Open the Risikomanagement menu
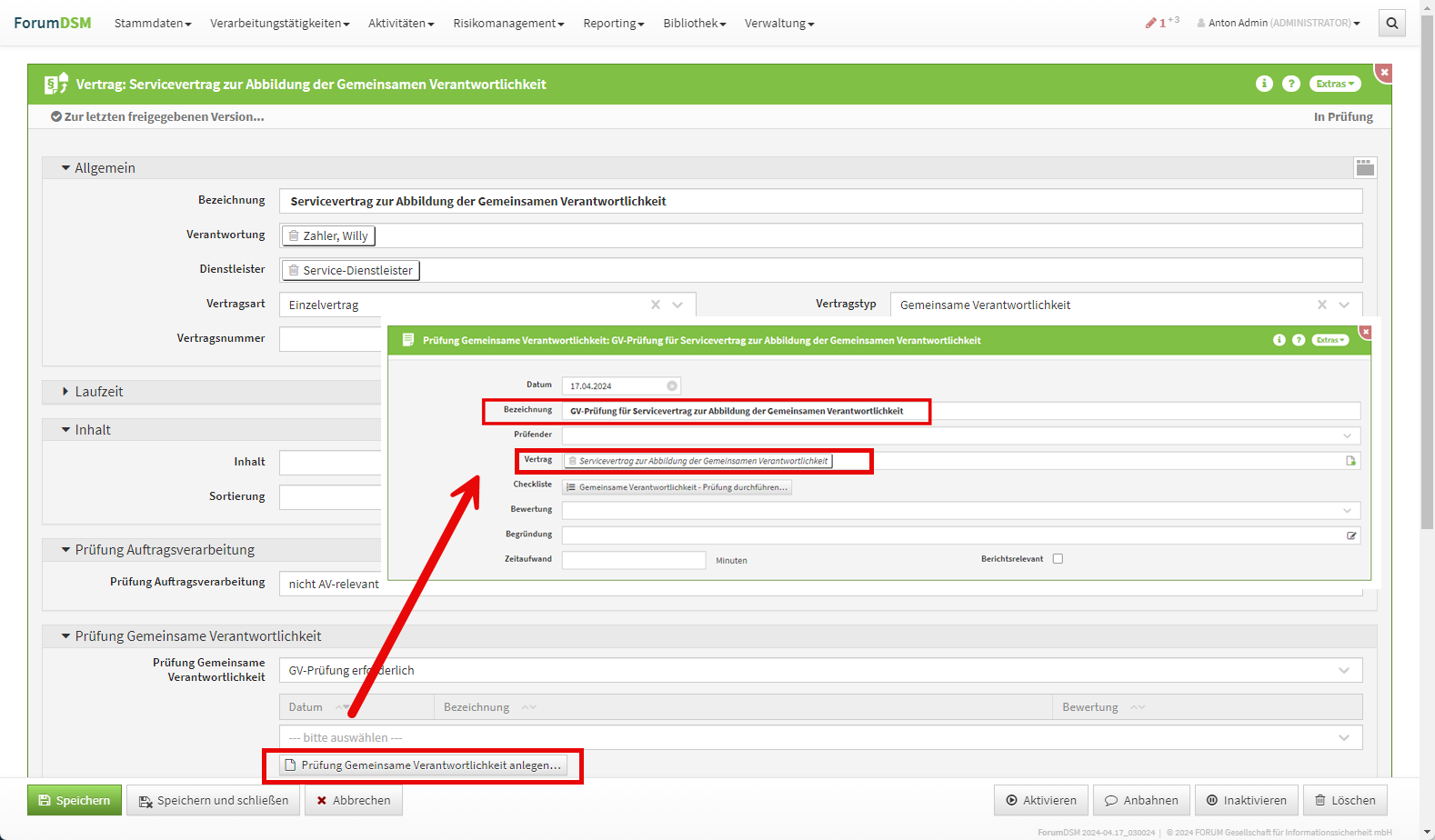The height and width of the screenshot is (840, 1435). click(507, 24)
